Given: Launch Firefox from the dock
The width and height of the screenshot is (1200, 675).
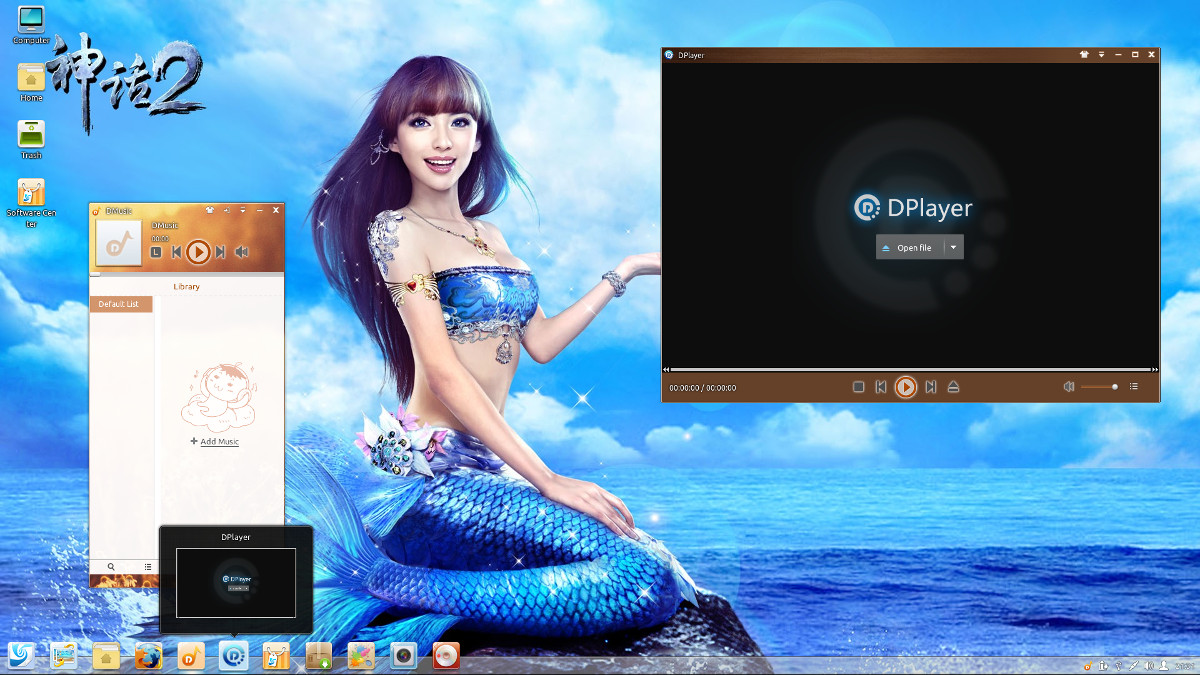Looking at the screenshot, I should 149,655.
